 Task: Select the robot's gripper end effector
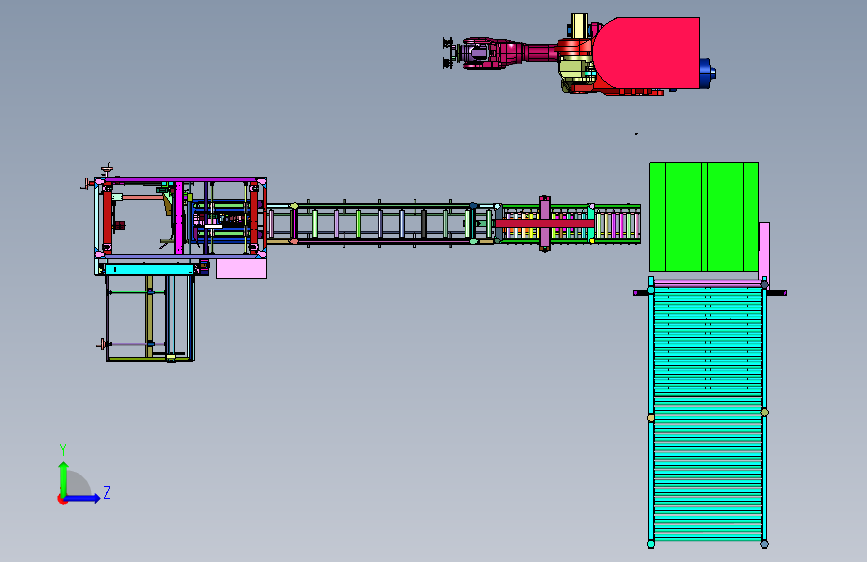(448, 53)
